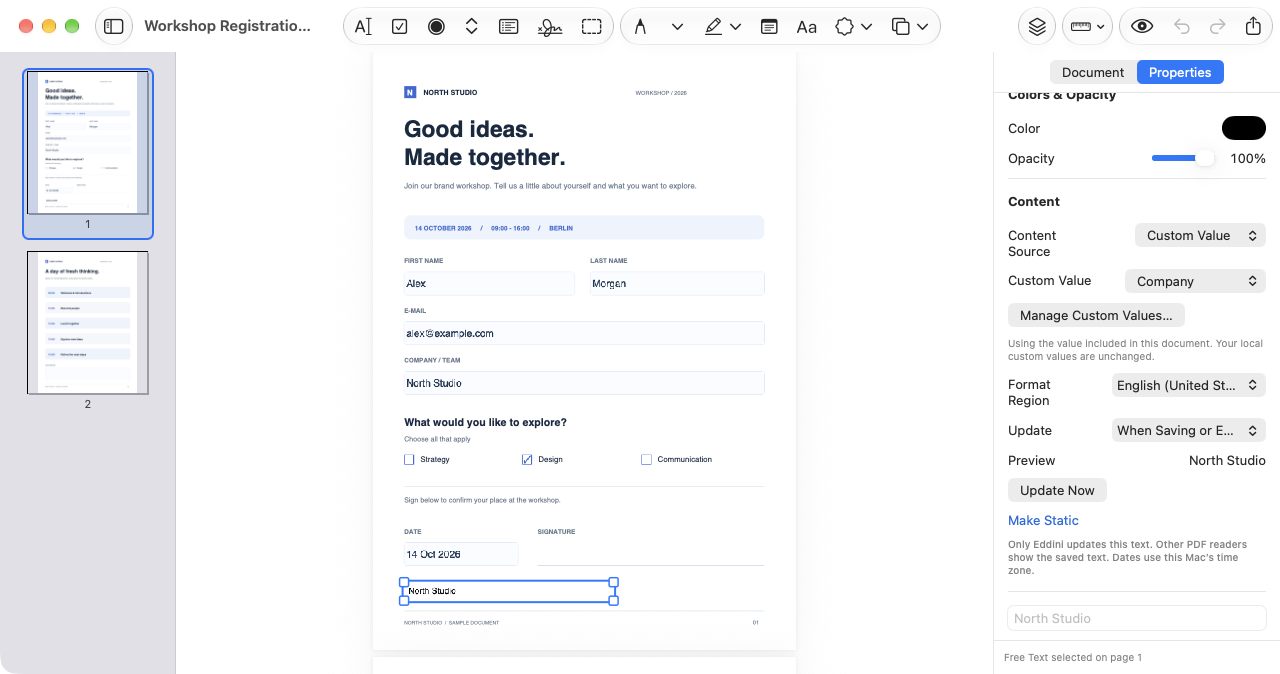Click the E-mail form field

[x=584, y=333]
